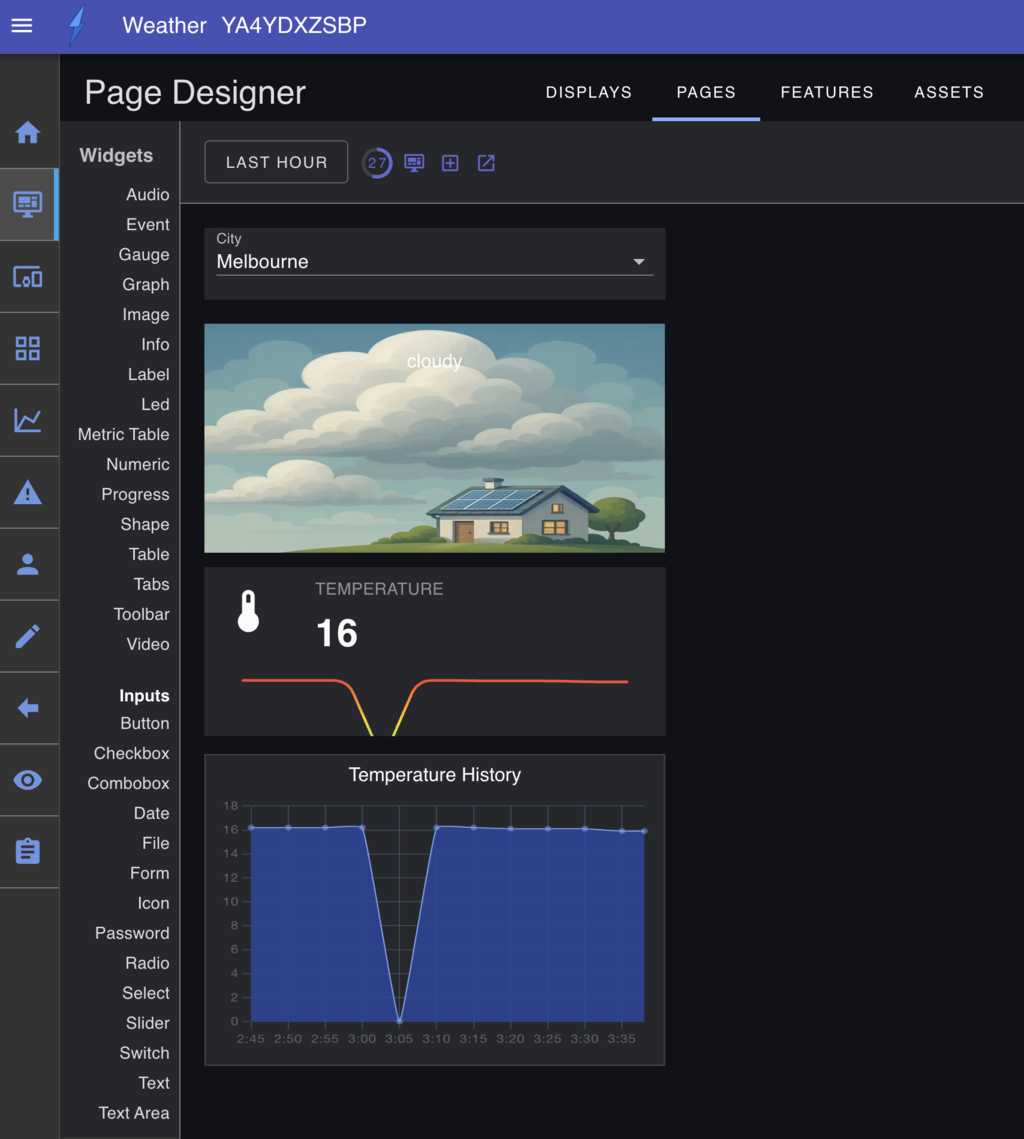Click the add widget plus icon
Viewport: 1024px width, 1139px height.
pos(450,163)
